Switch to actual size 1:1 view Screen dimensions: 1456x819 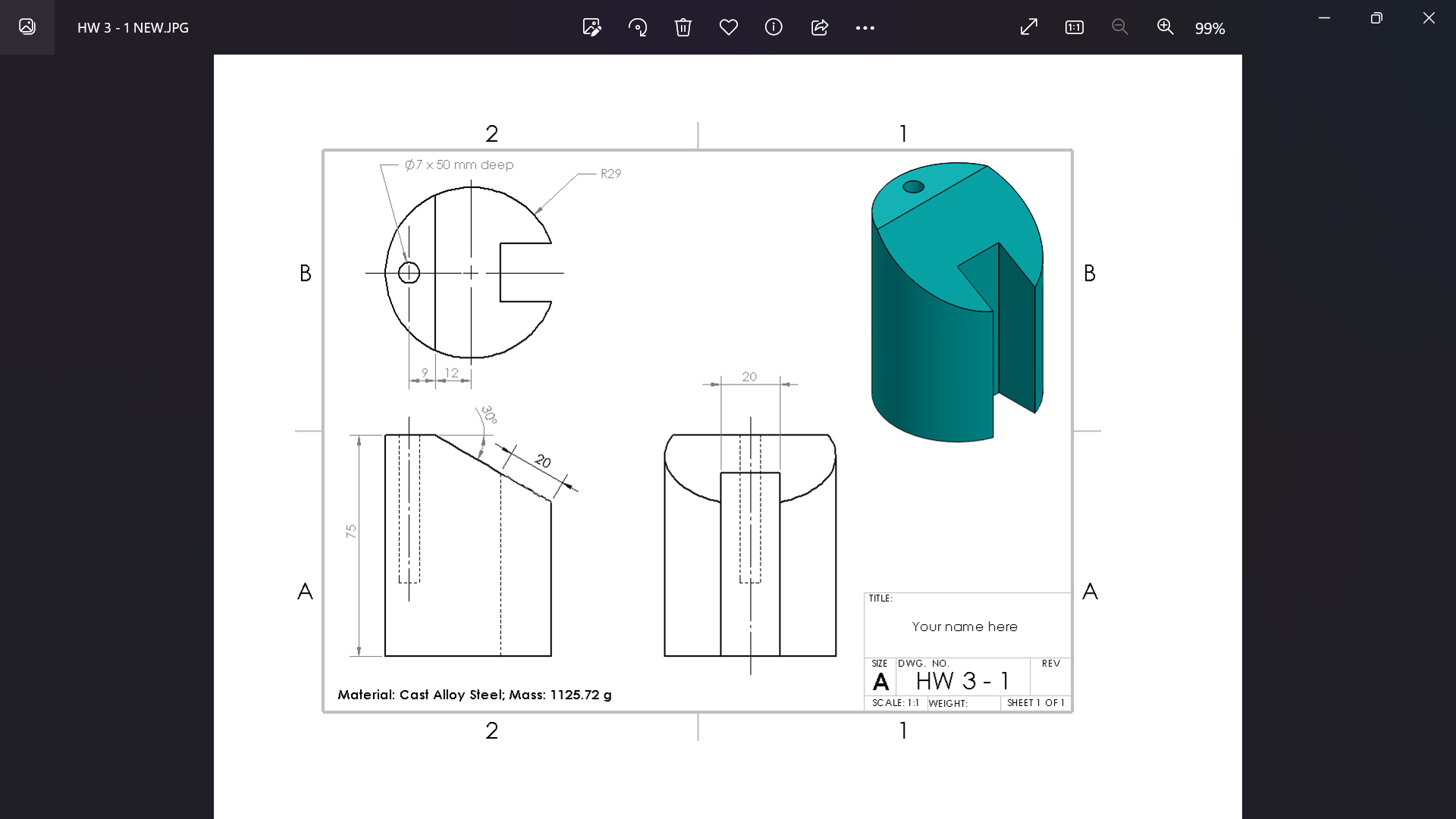click(1074, 27)
